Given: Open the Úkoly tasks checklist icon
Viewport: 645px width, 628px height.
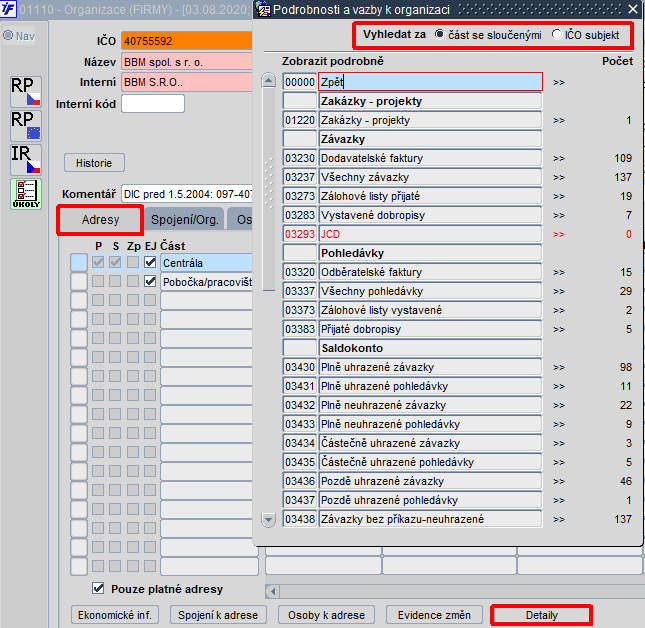Looking at the screenshot, I should pos(26,194).
